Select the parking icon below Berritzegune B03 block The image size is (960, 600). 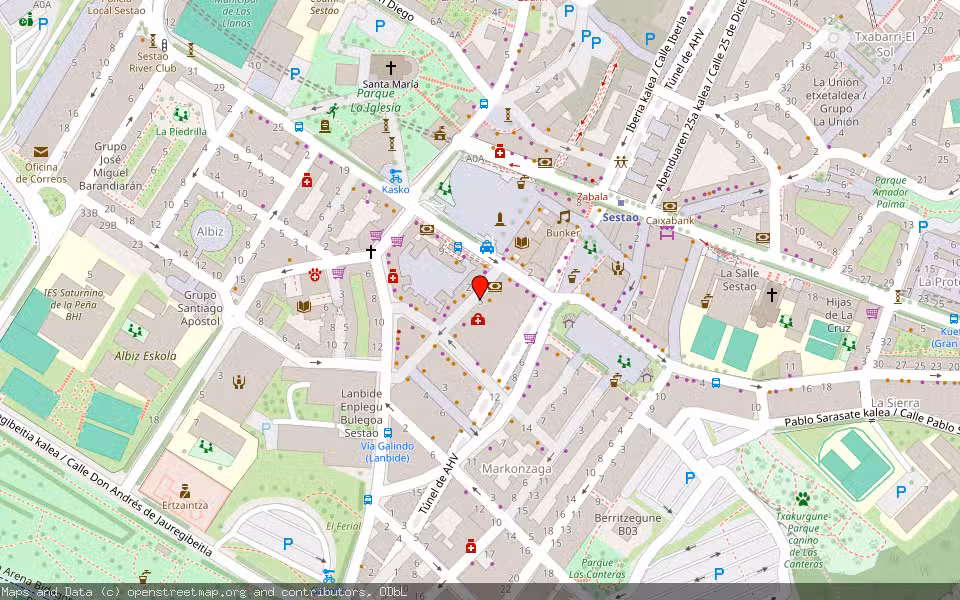point(719,574)
